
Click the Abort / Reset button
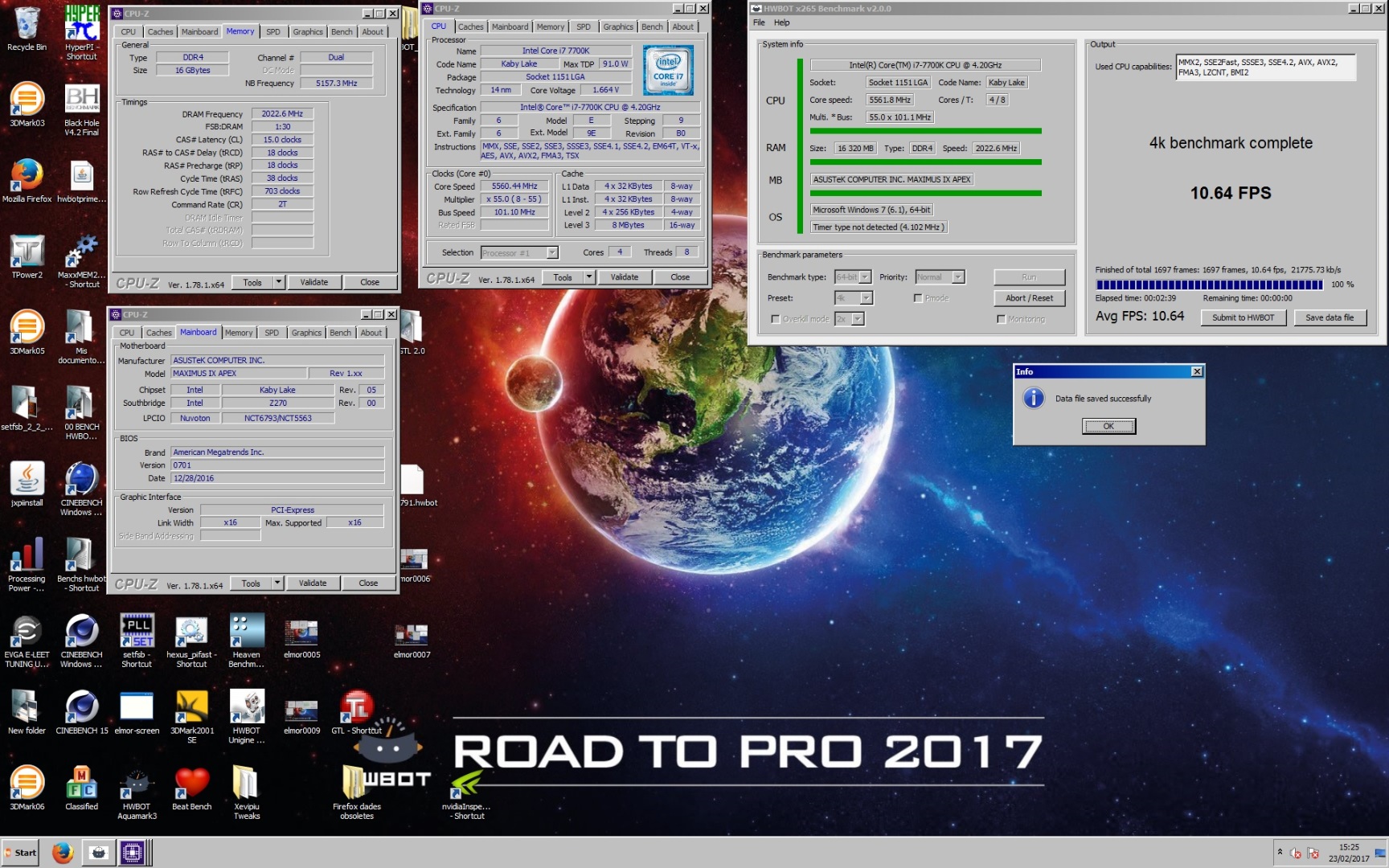[1029, 298]
